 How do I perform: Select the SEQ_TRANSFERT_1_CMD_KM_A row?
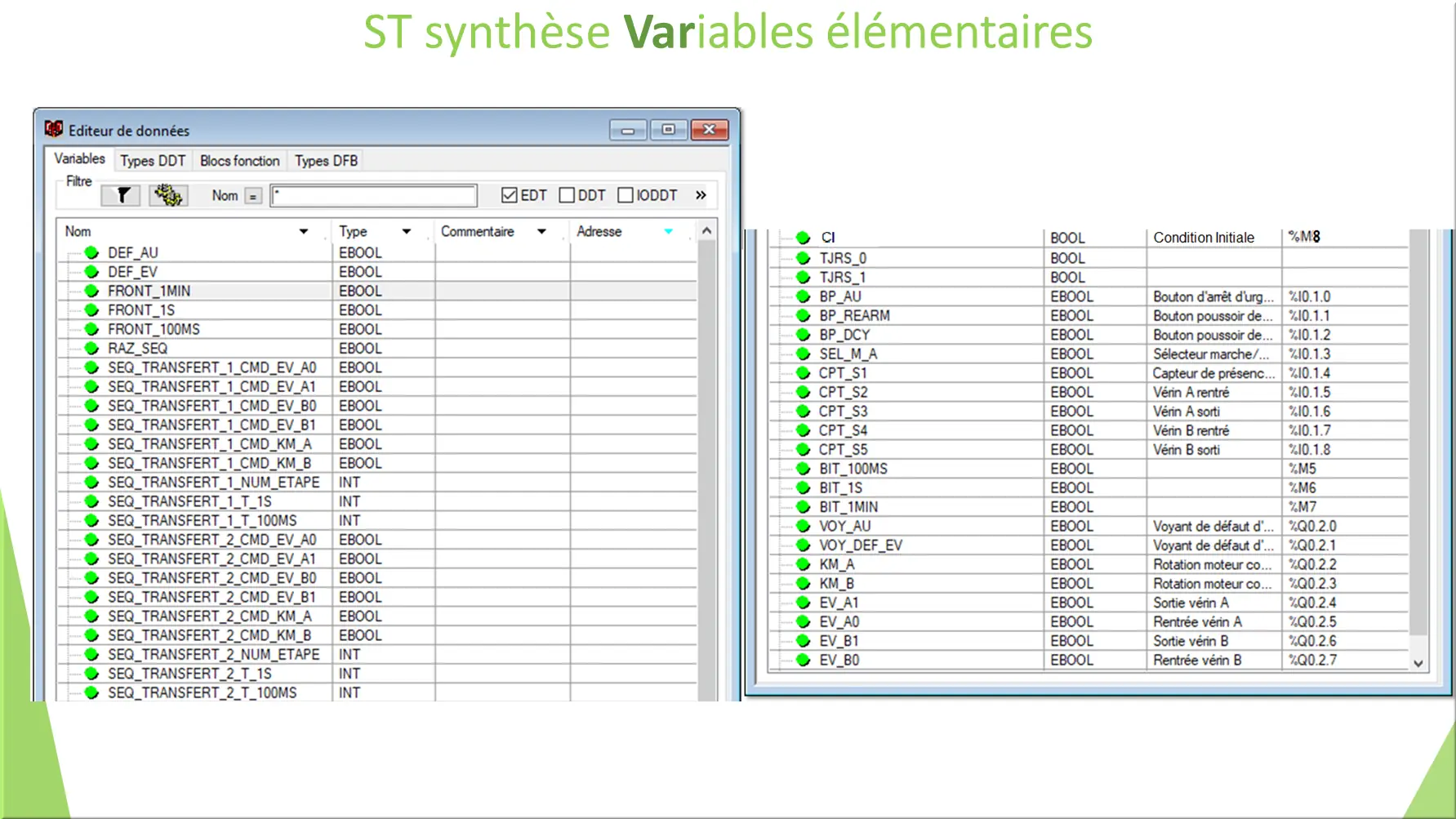pos(208,443)
